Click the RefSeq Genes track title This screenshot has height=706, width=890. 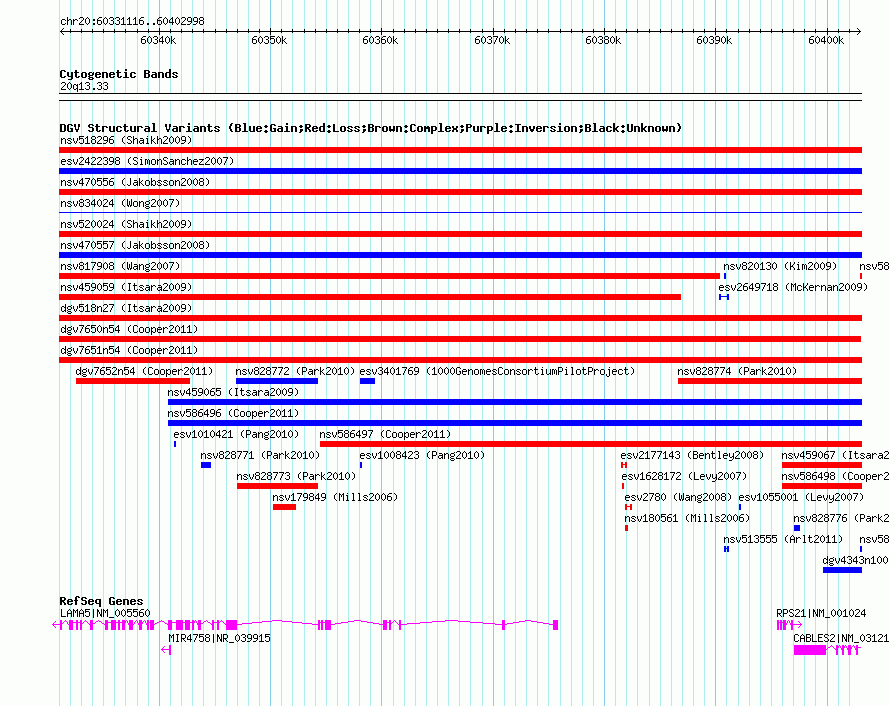pos(101,600)
